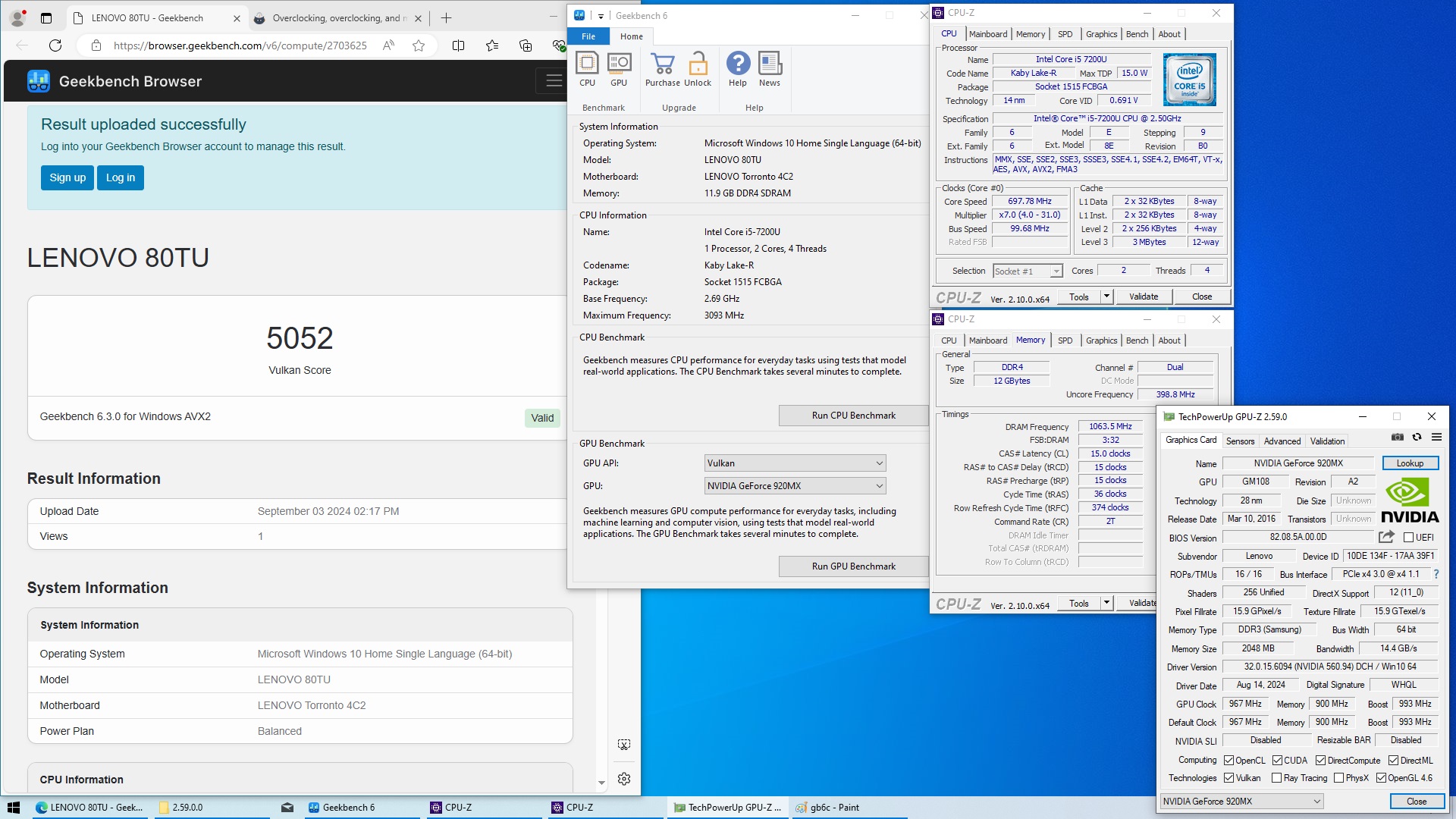The height and width of the screenshot is (819, 1456).
Task: Open the Purchase cart icon in Geekbench
Action: pyautogui.click(x=662, y=69)
